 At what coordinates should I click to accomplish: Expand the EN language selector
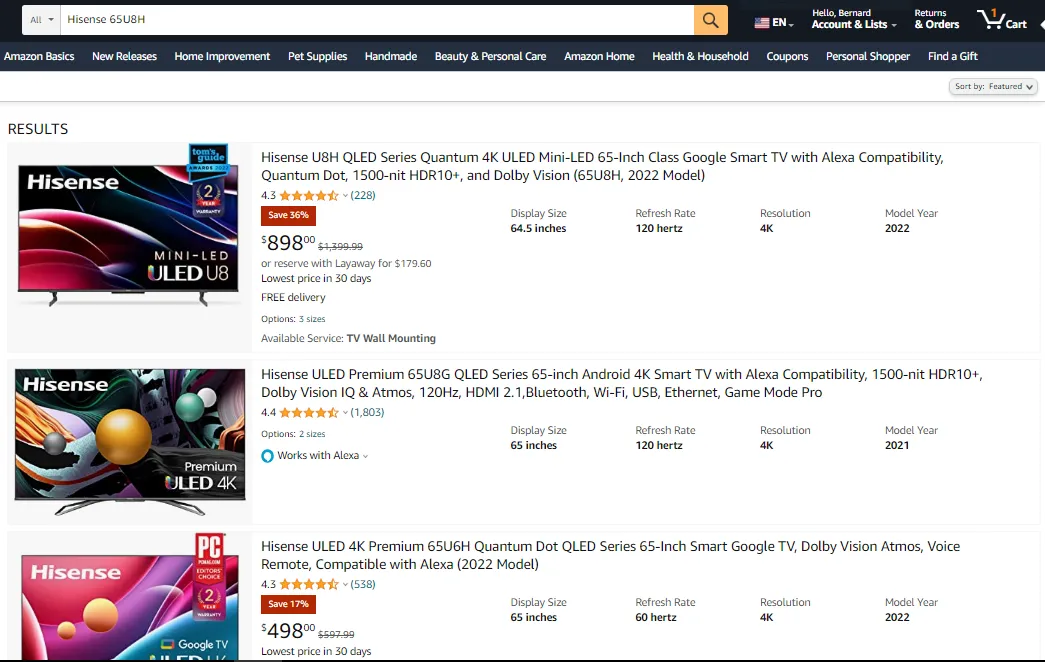pos(782,23)
